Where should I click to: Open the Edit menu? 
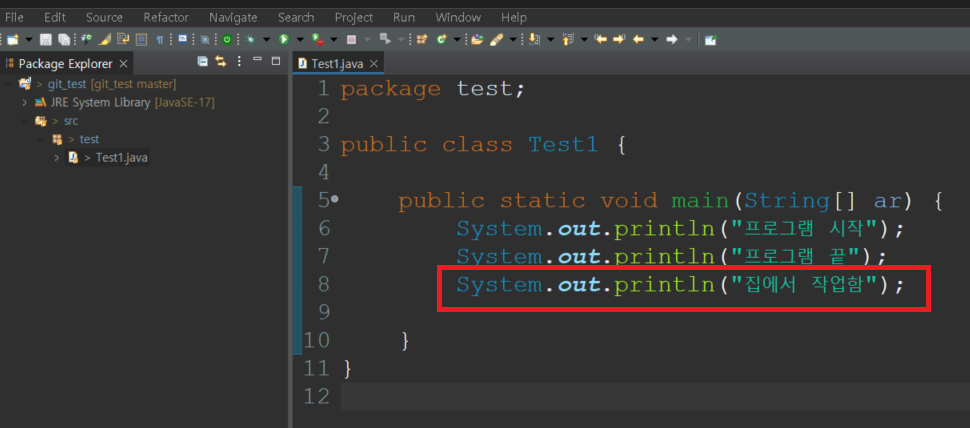54,17
